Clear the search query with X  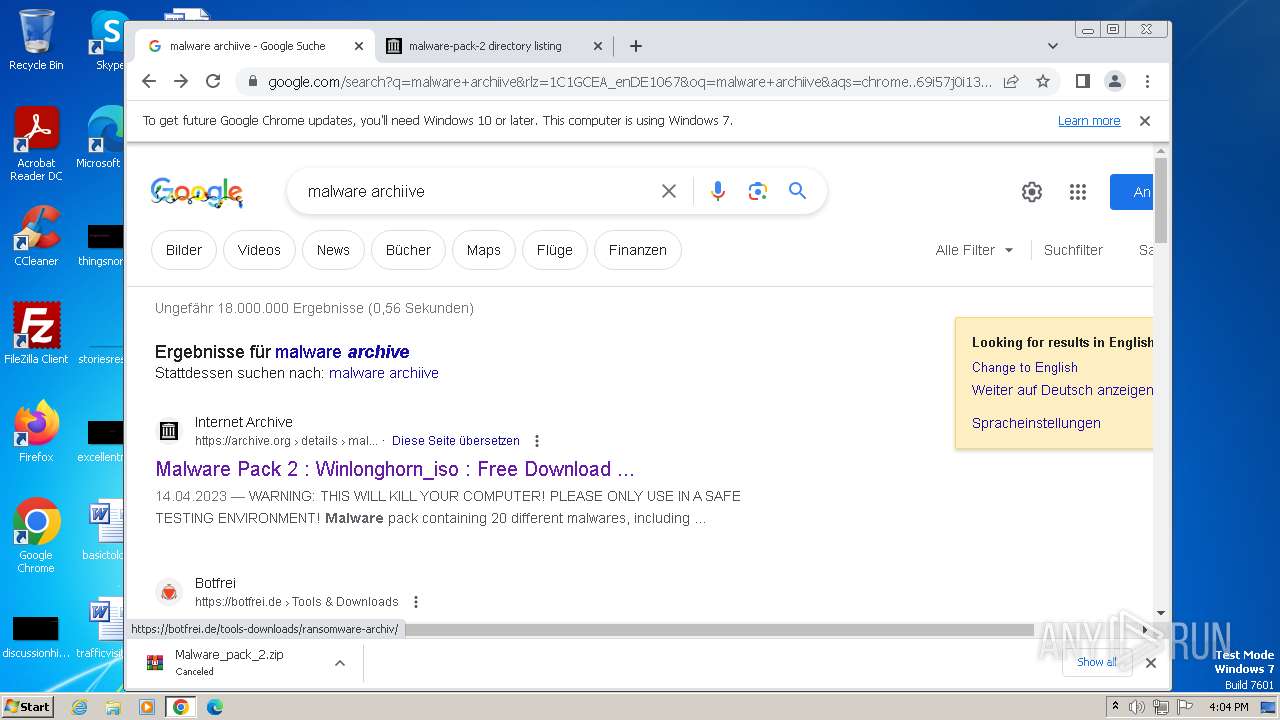669,191
